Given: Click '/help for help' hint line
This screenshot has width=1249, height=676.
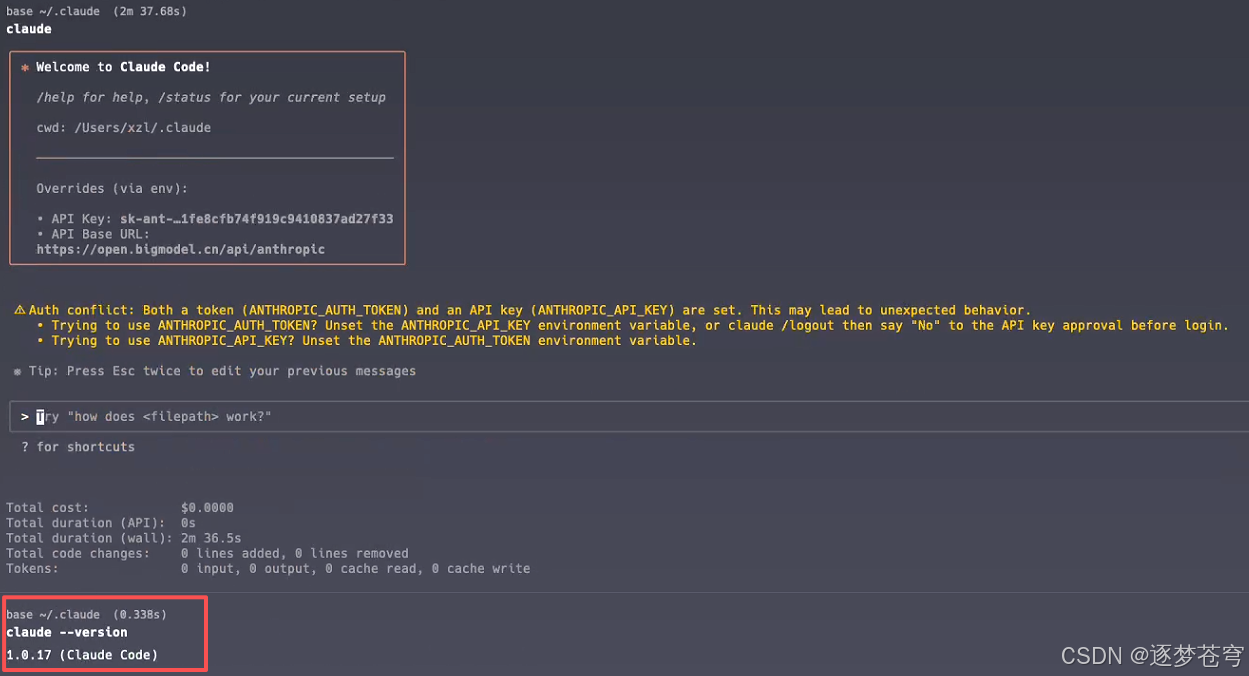Looking at the screenshot, I should click(x=211, y=97).
